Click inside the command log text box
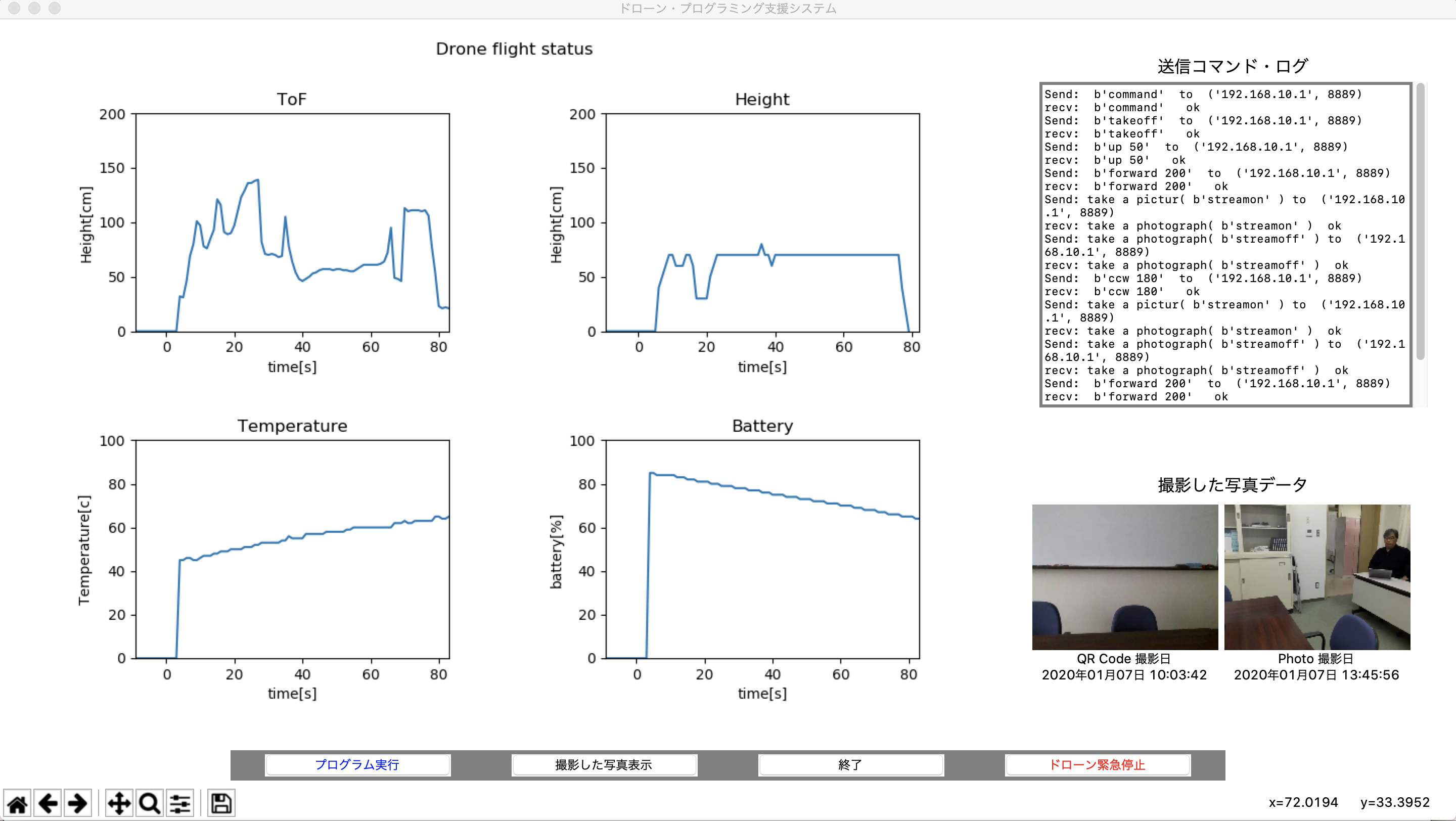 coord(1224,244)
